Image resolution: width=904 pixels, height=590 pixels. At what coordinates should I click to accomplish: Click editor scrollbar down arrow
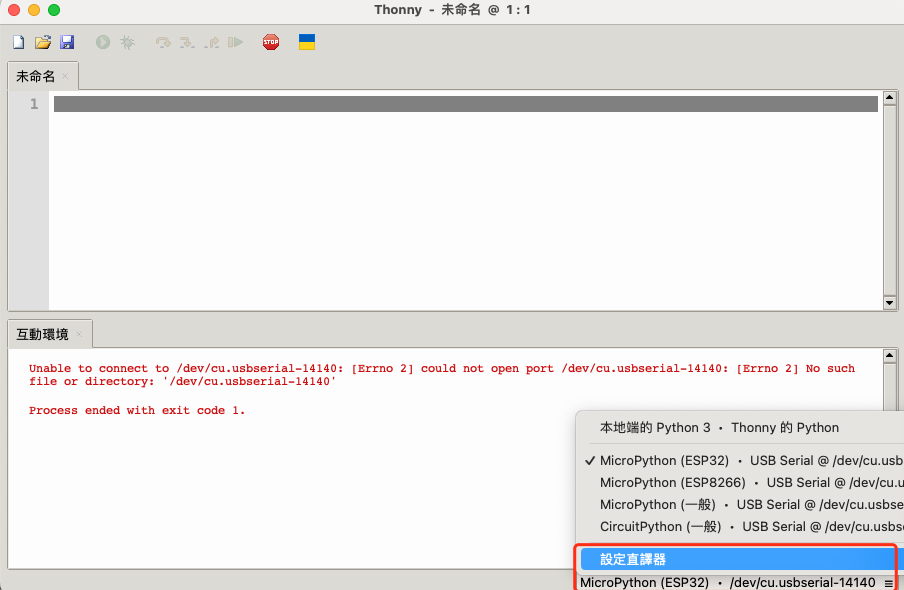(890, 303)
